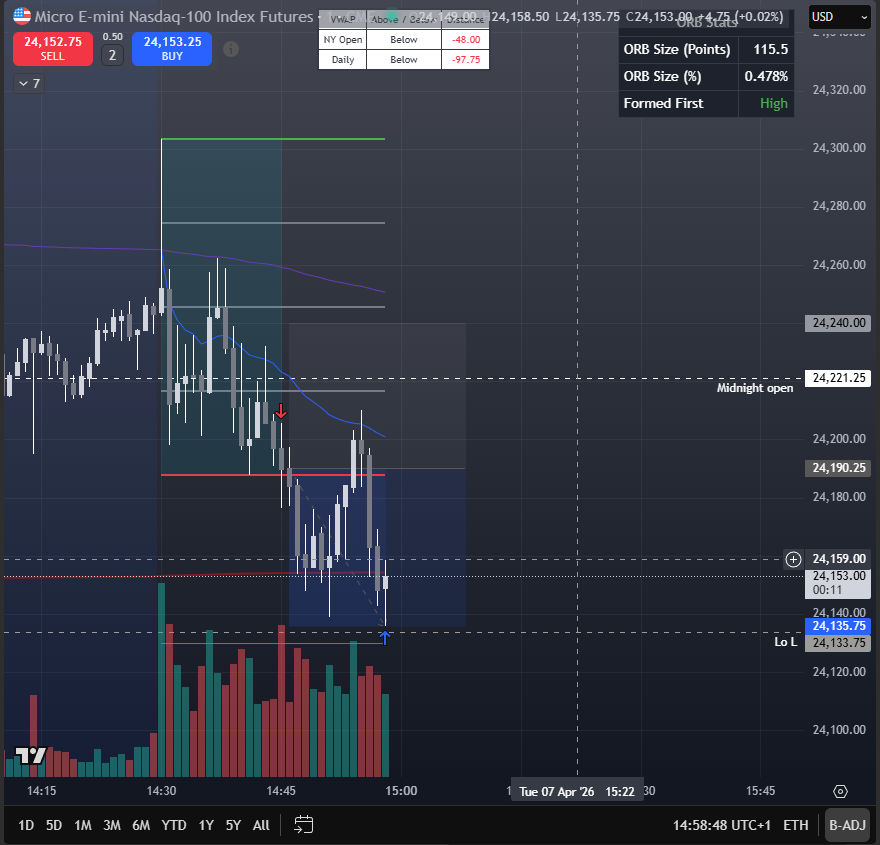Click the current price 24,153.00 countdown label
The image size is (880, 845).
(838, 582)
